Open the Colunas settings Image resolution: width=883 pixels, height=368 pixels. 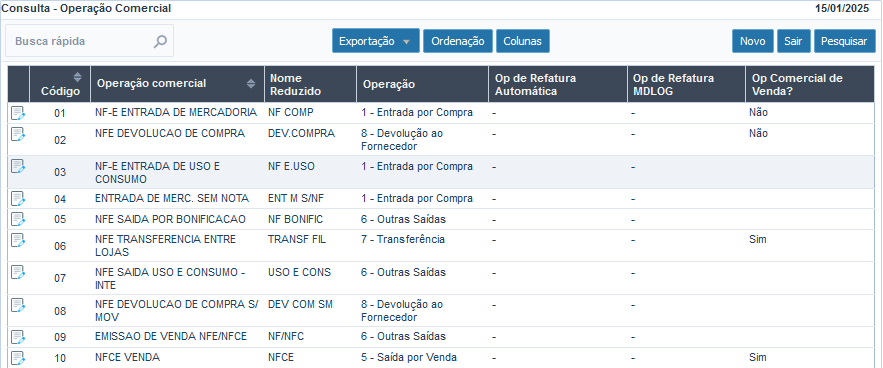coord(523,41)
